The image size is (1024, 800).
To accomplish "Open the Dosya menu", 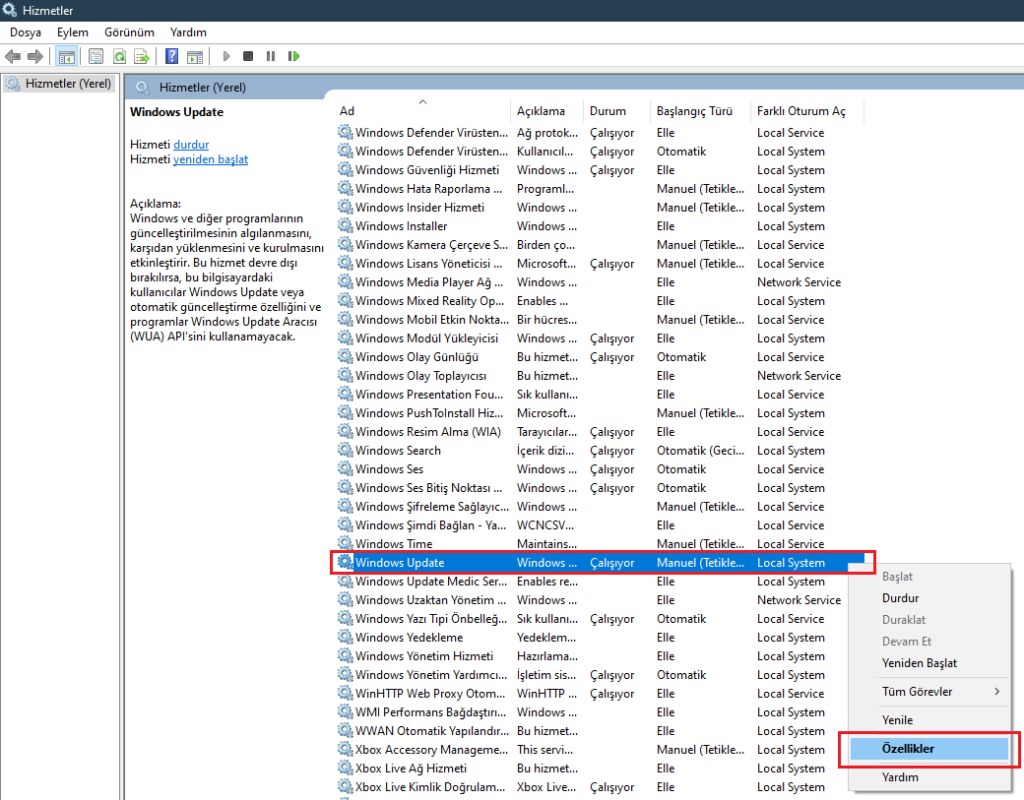I will pos(25,33).
